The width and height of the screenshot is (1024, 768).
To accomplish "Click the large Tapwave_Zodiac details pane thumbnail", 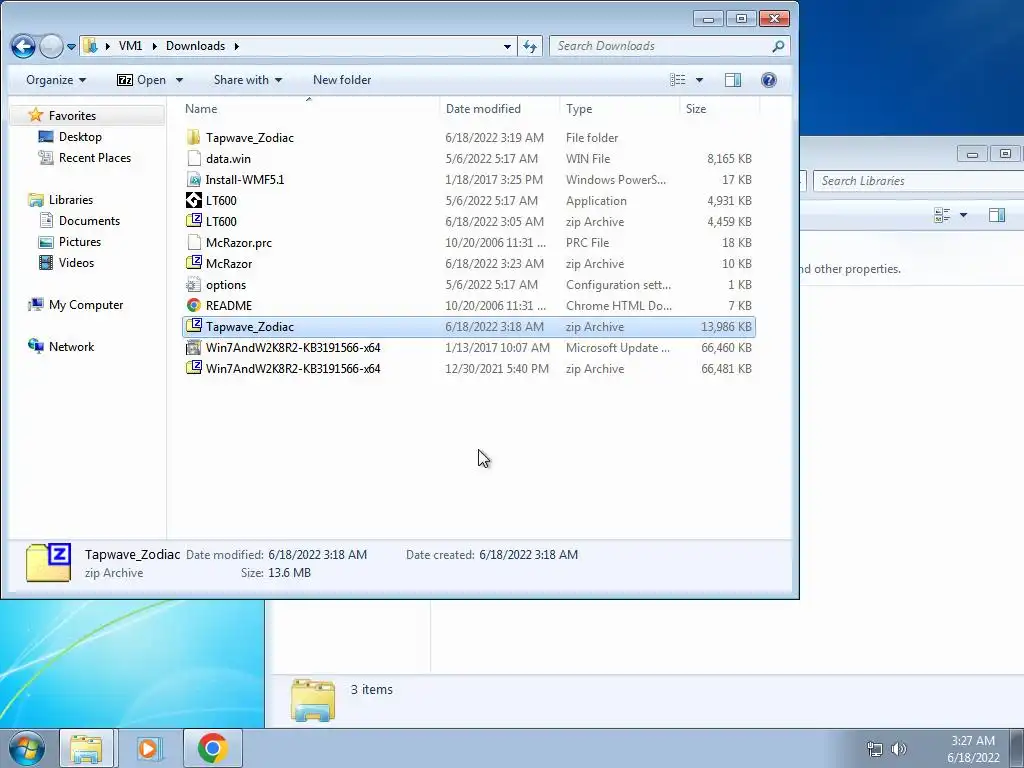I will click(48, 562).
